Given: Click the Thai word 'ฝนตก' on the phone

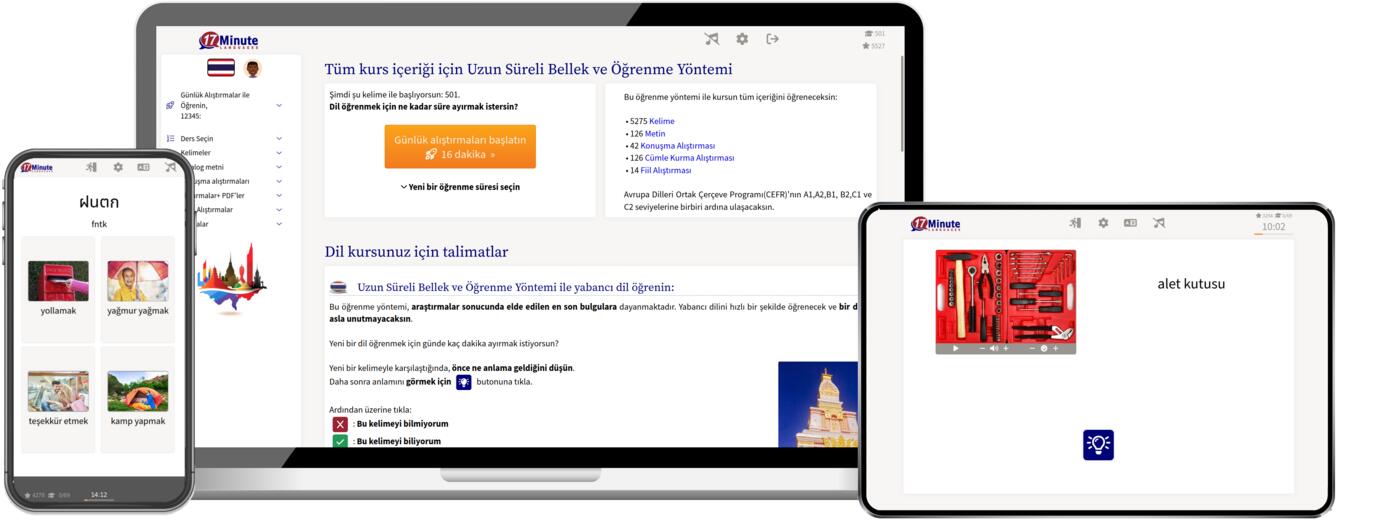Looking at the screenshot, I should [x=99, y=202].
